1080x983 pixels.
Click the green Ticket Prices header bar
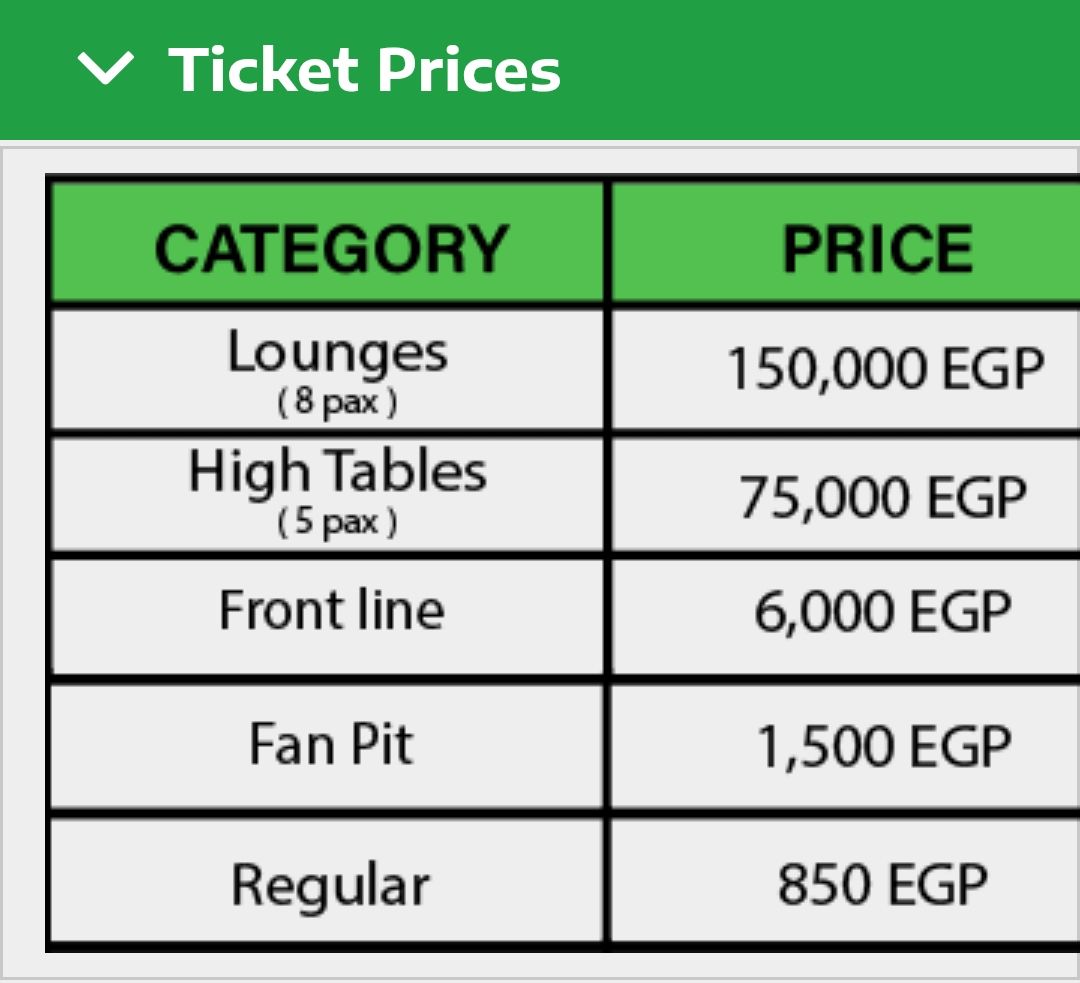pos(540,70)
